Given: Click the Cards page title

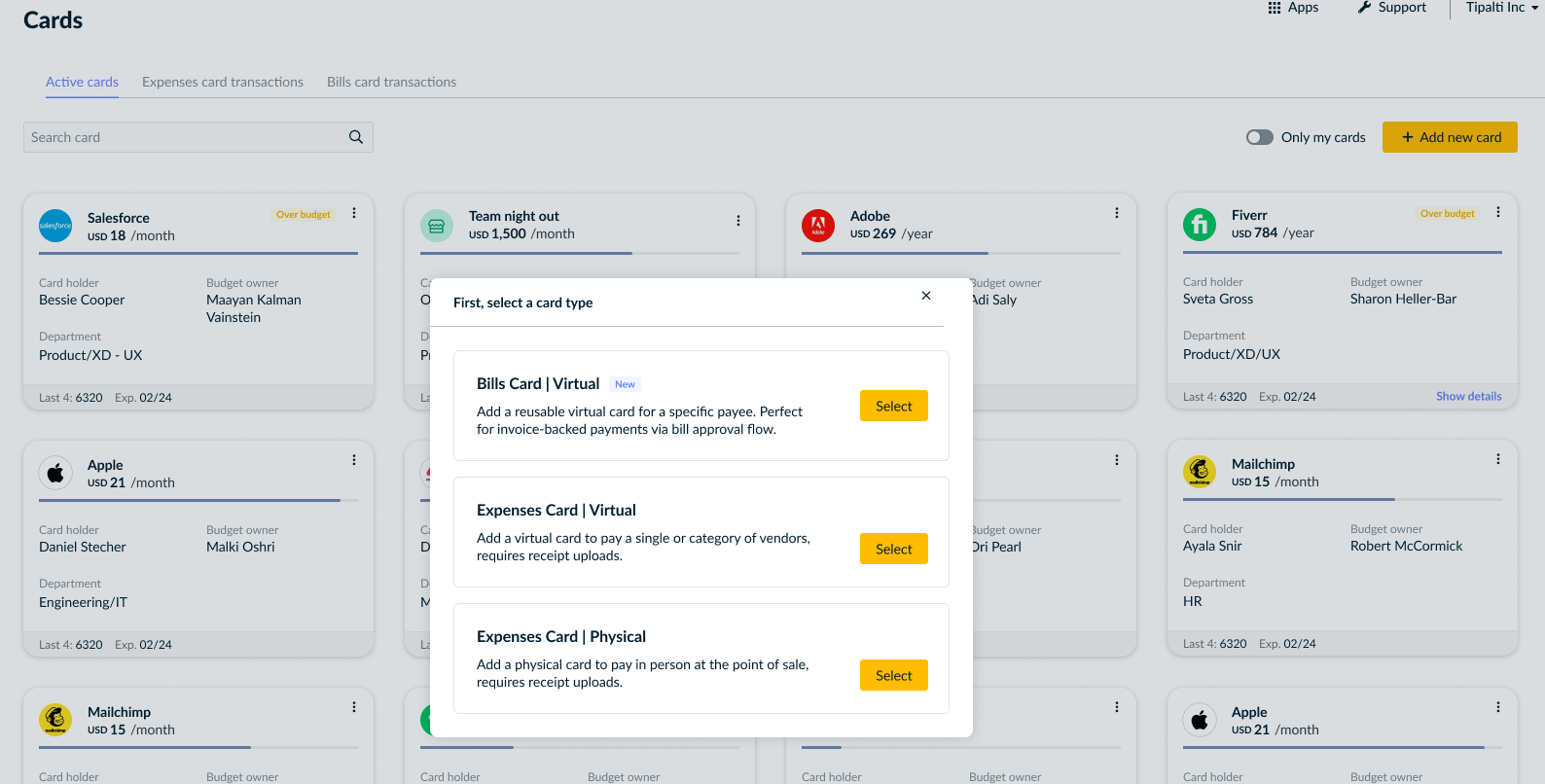Looking at the screenshot, I should coord(54,20).
